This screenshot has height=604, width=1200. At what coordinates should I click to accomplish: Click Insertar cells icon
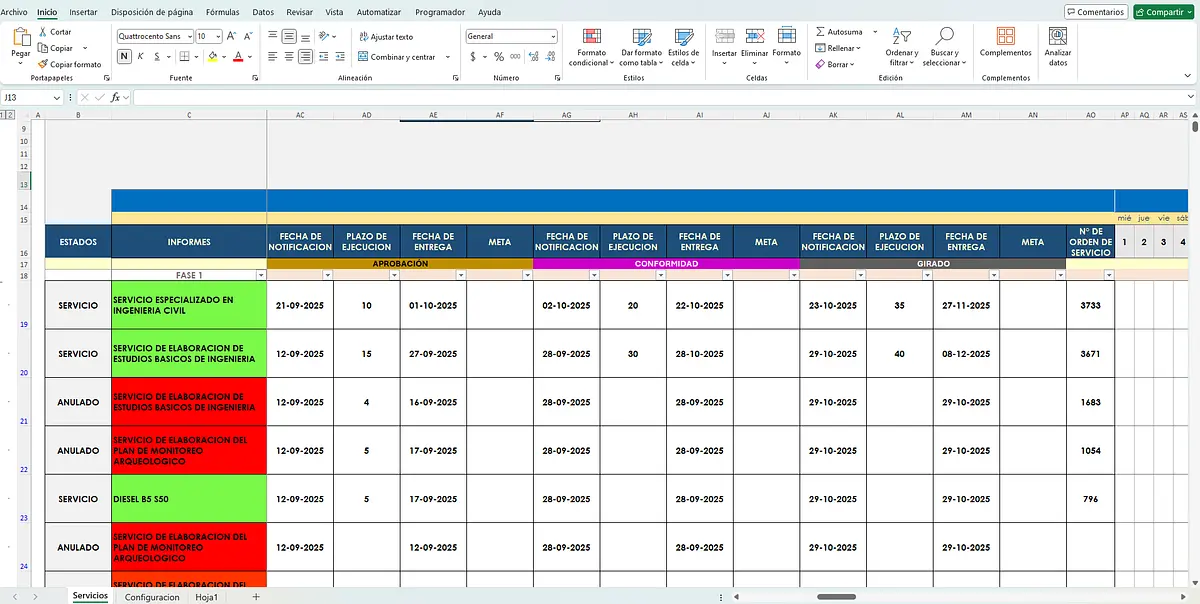(x=724, y=37)
